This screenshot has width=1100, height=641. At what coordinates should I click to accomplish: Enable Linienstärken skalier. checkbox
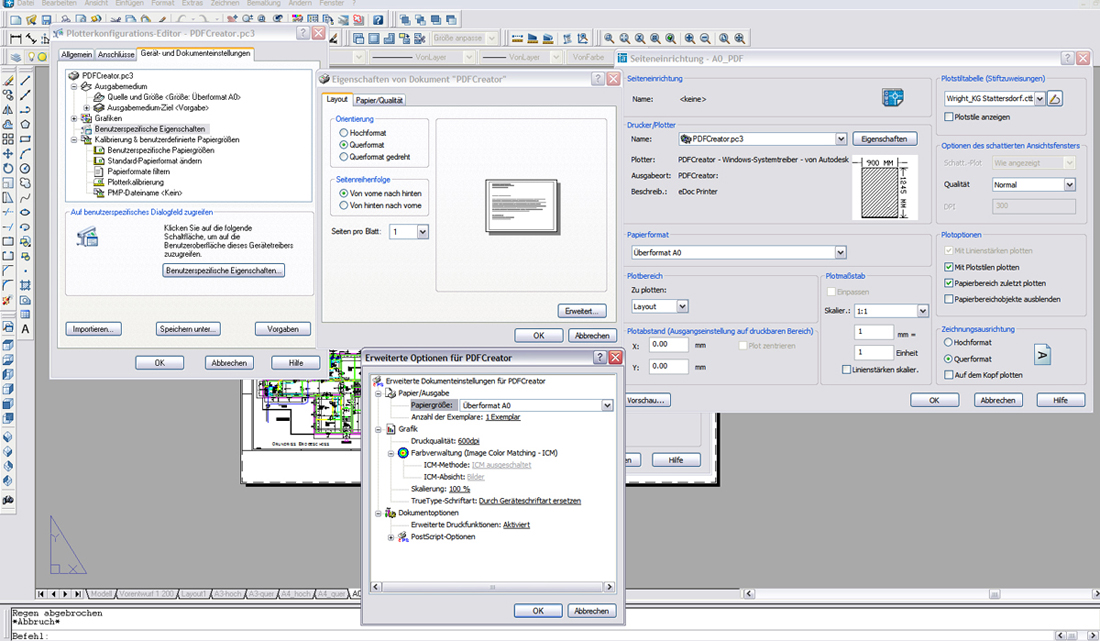click(846, 370)
